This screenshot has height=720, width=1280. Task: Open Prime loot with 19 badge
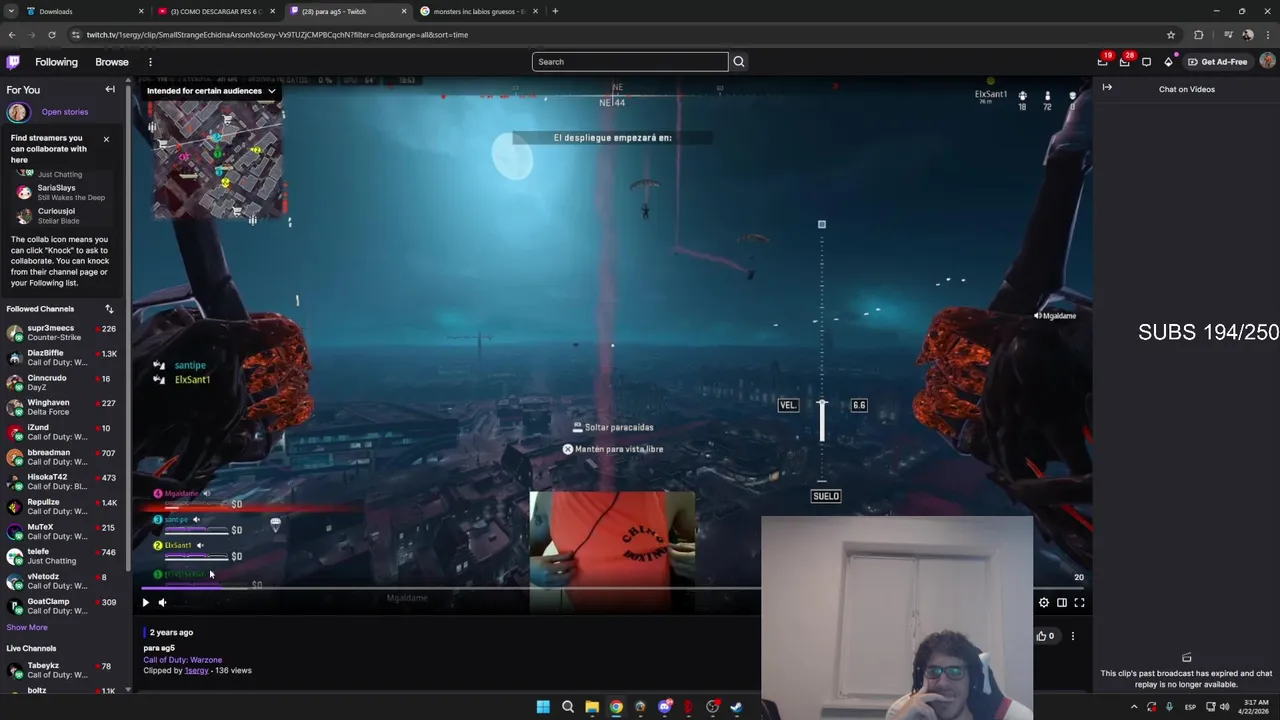pyautogui.click(x=1102, y=62)
